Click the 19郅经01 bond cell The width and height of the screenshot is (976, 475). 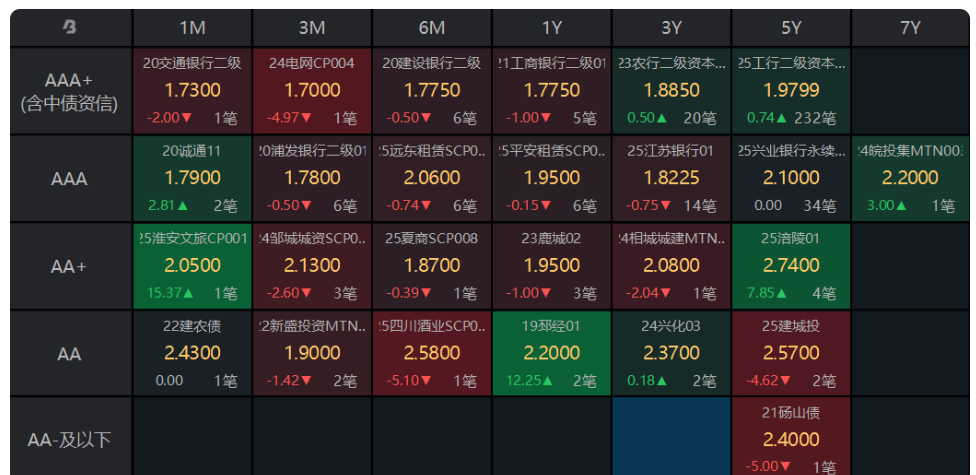coord(551,354)
